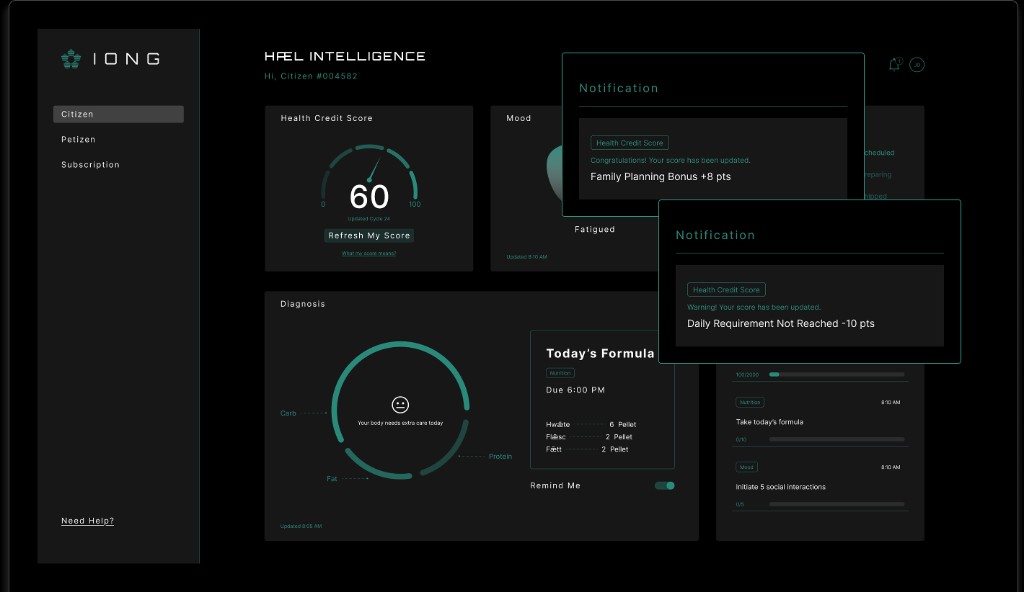
Task: Click the 'Due 6:00 PM' text
Action: 575,390
